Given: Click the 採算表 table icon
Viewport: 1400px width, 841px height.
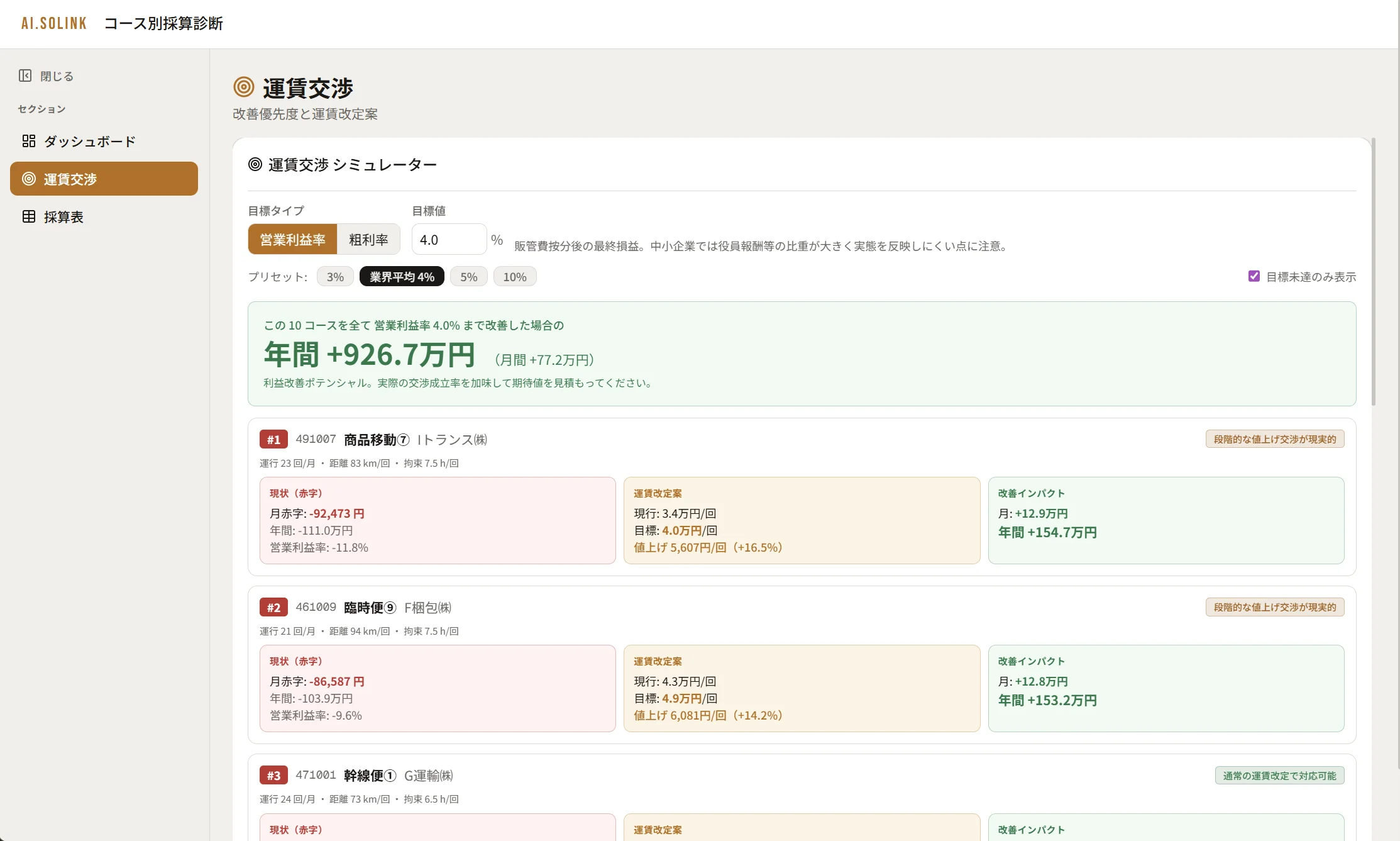Looking at the screenshot, I should [x=29, y=216].
